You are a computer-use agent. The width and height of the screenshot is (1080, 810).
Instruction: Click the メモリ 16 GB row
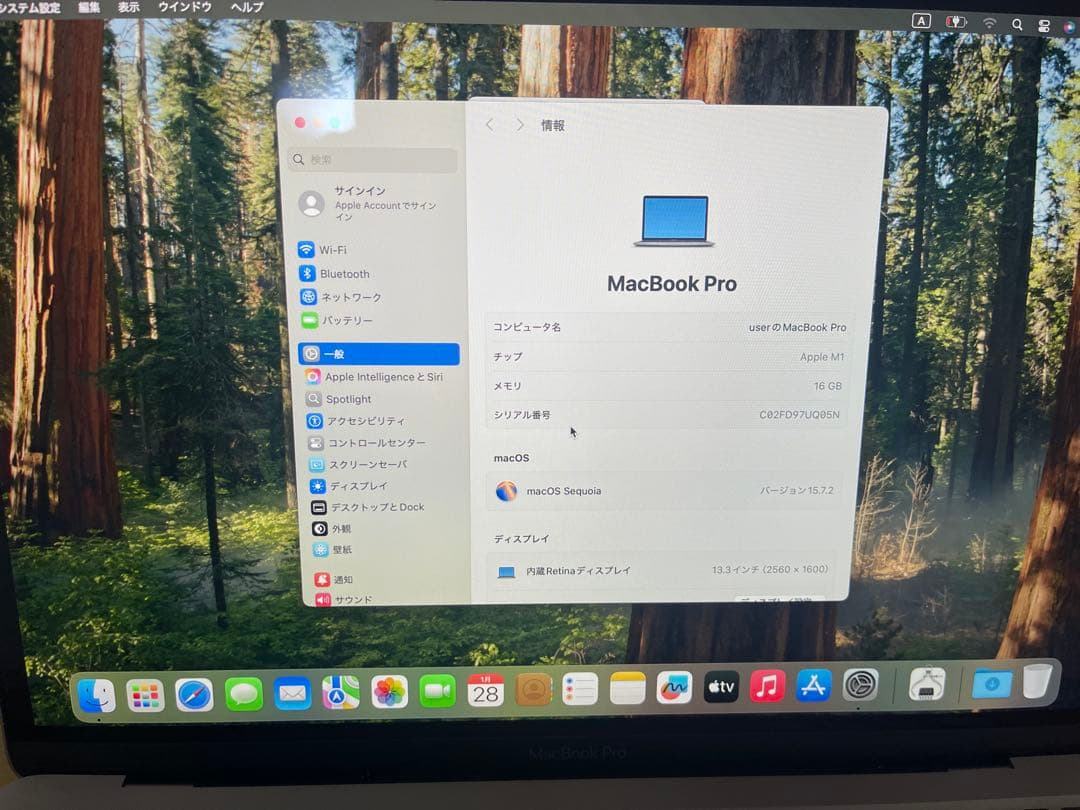click(x=667, y=386)
